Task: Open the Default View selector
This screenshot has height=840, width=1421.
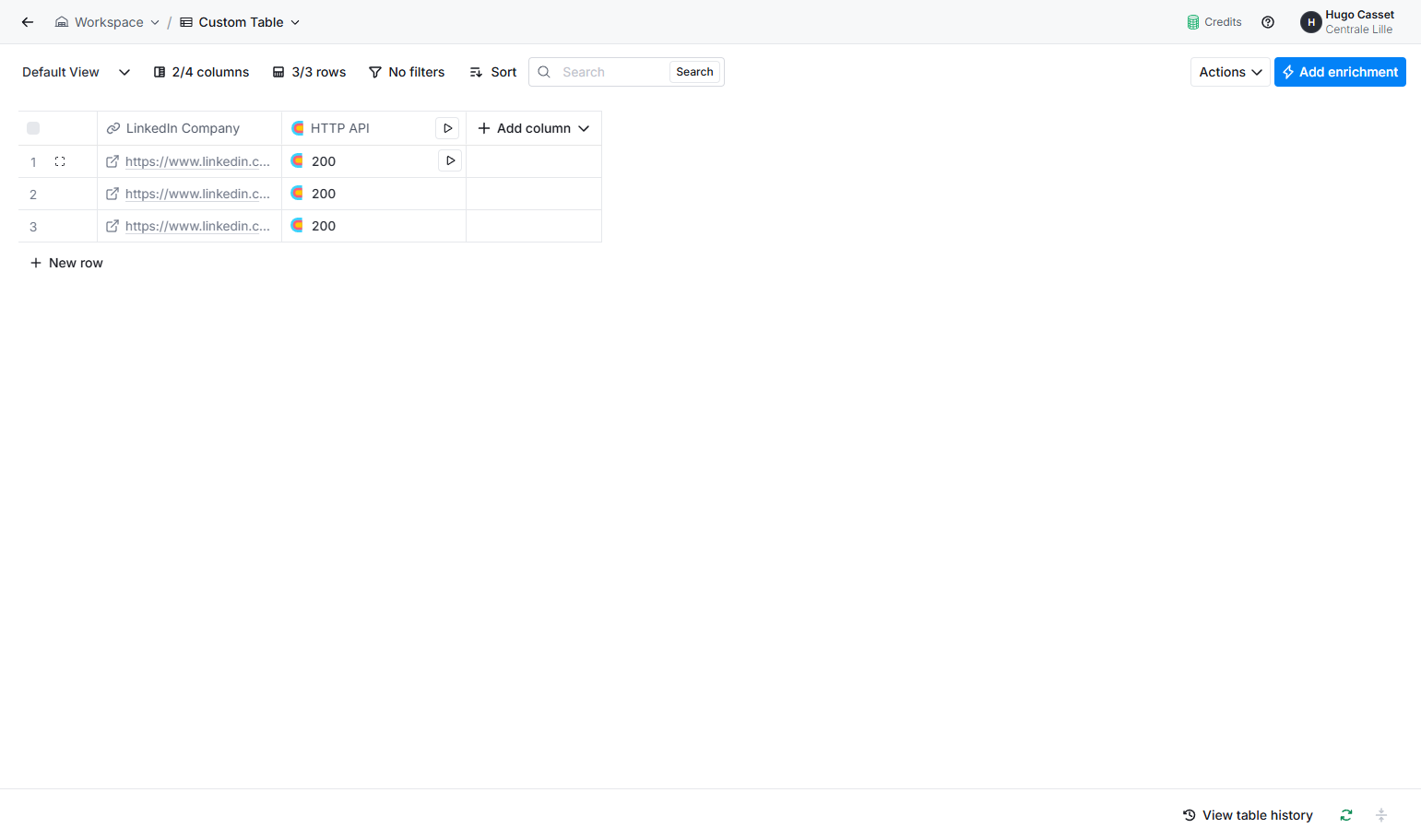Action: coord(77,72)
